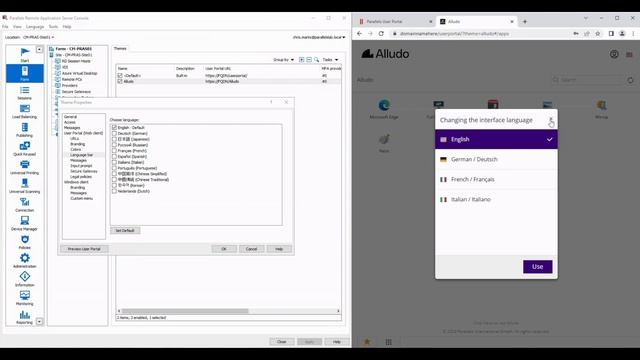This screenshot has height=360, width=640.
Task: Open Universal Printing category
Action: click(24, 167)
